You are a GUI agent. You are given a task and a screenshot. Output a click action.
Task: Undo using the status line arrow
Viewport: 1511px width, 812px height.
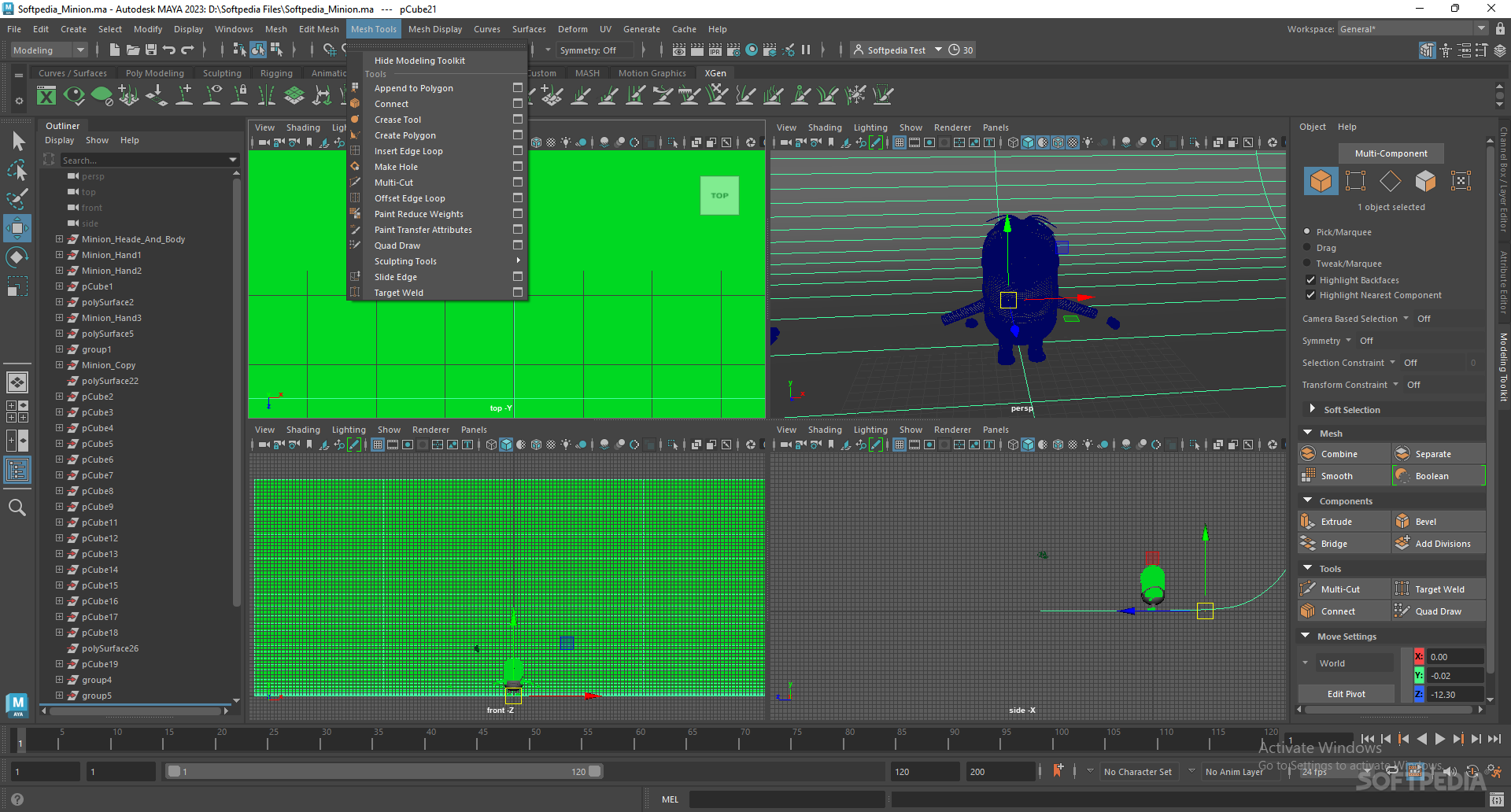(169, 50)
